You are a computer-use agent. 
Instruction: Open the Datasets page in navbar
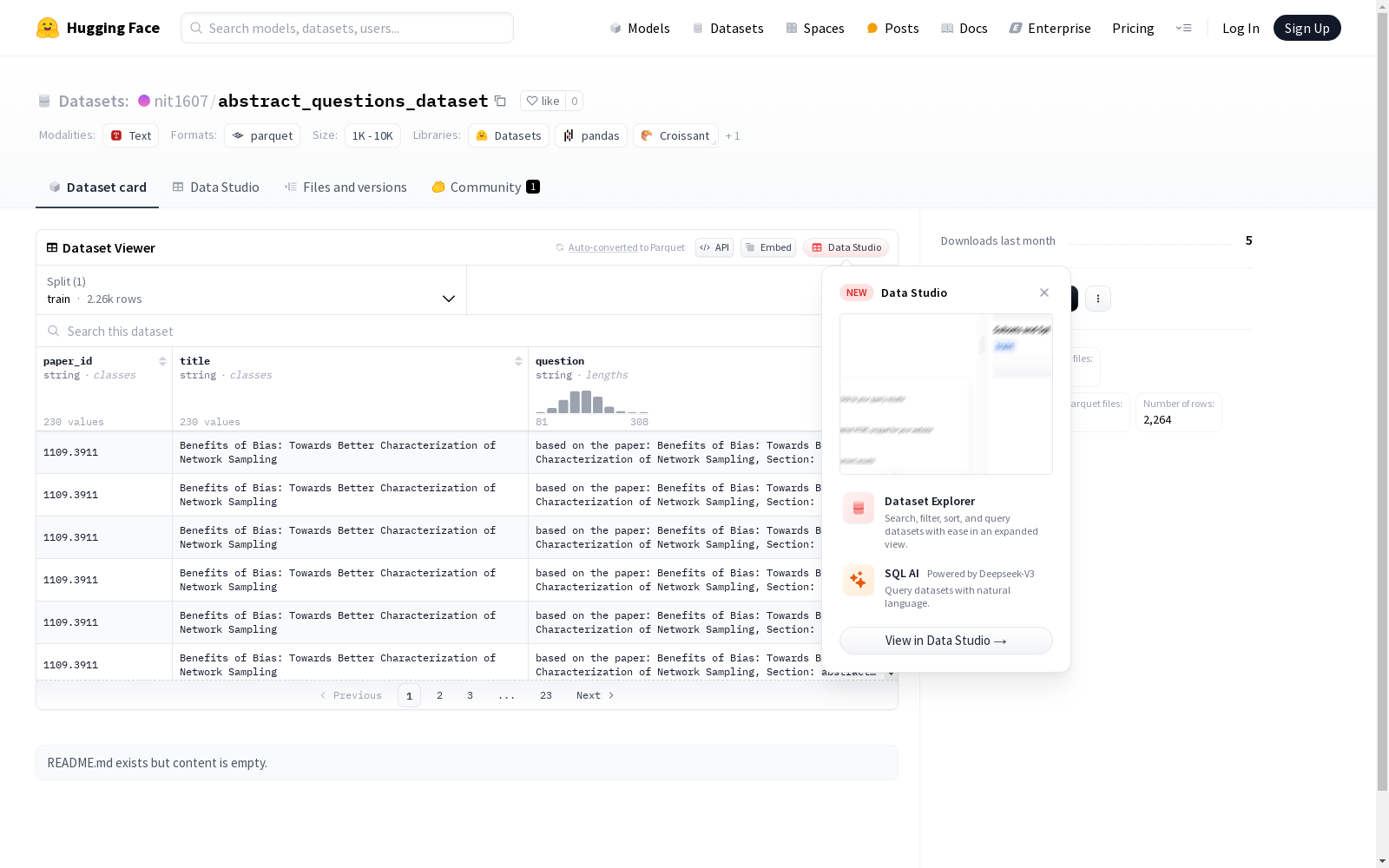coord(727,28)
